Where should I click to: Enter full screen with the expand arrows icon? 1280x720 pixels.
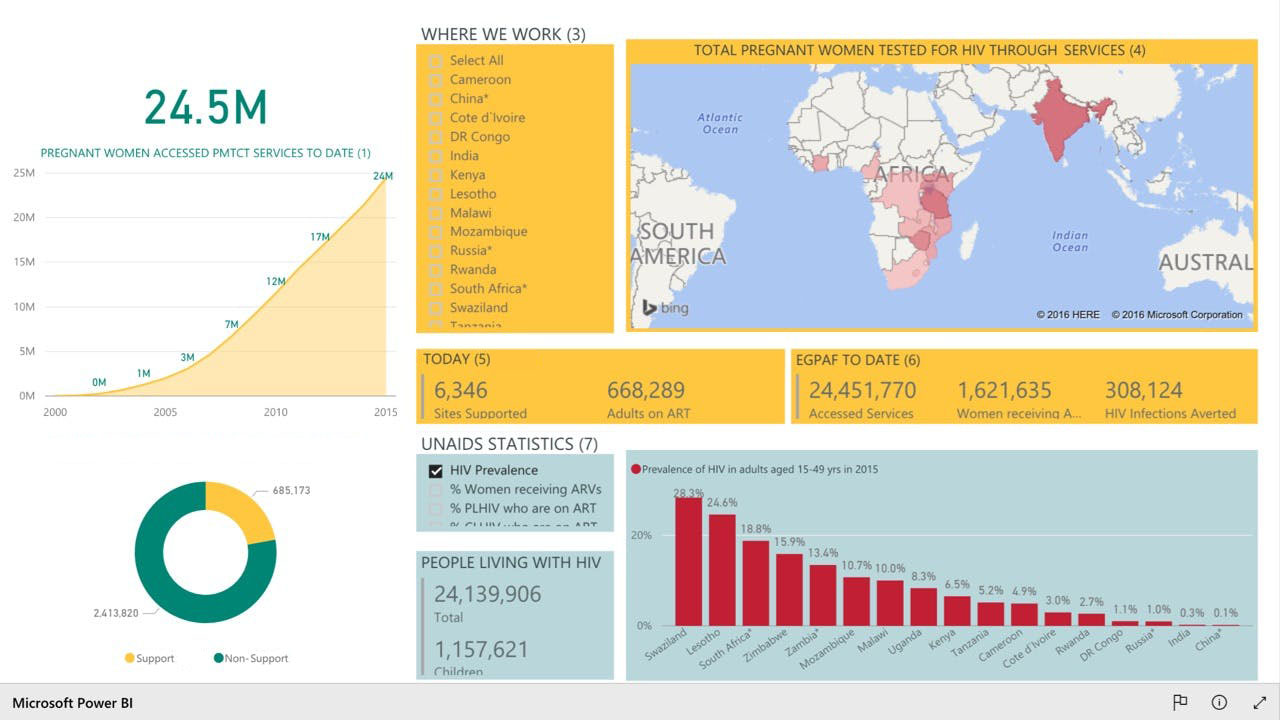point(1259,702)
